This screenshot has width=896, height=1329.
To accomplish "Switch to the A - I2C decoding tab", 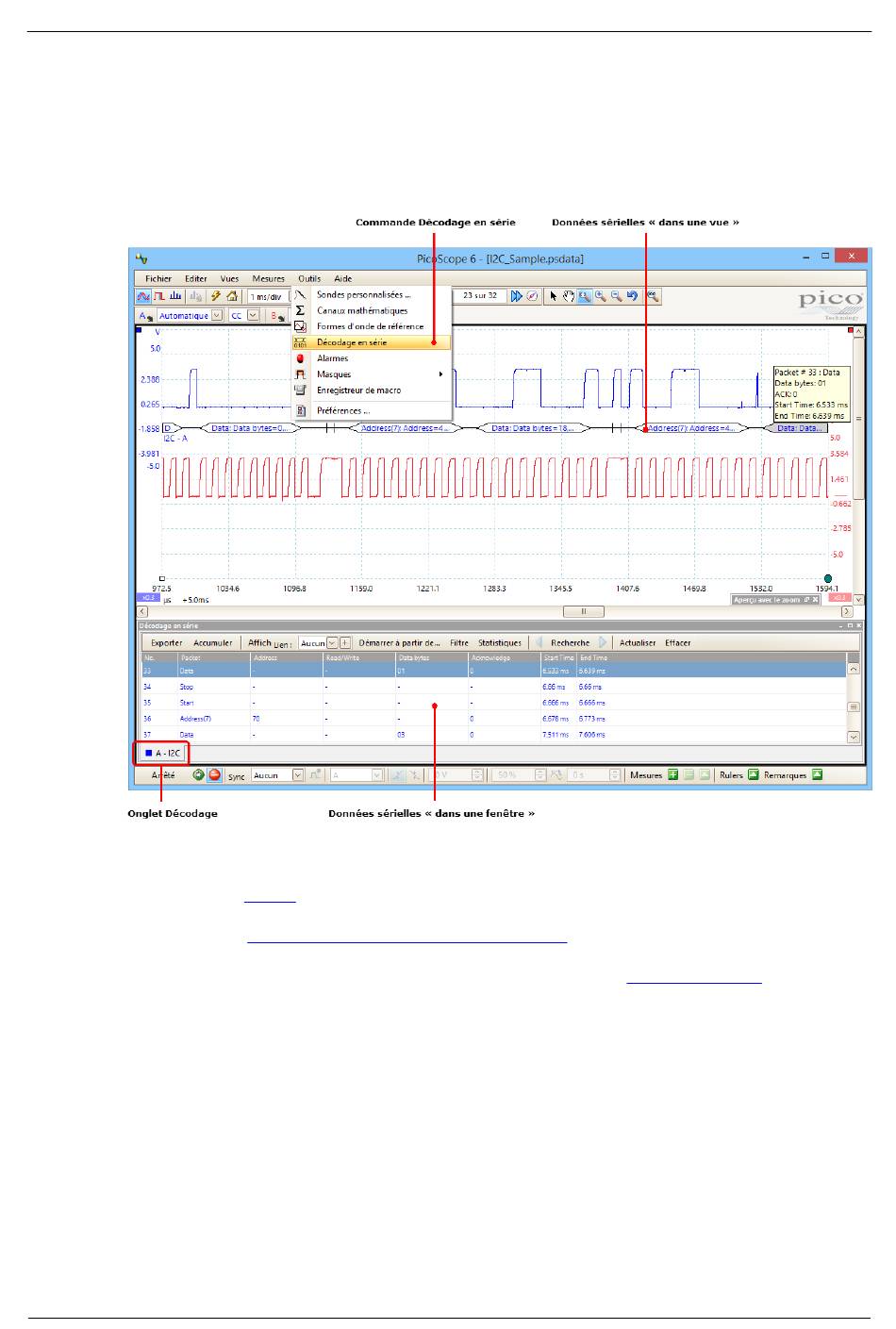I will 162,753.
